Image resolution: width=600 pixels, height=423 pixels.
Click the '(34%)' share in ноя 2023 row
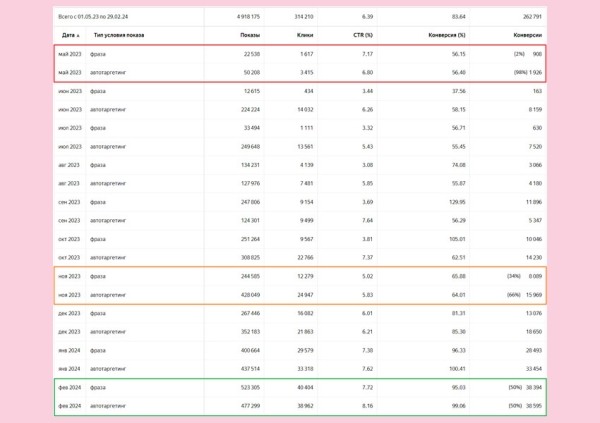pyautogui.click(x=514, y=276)
